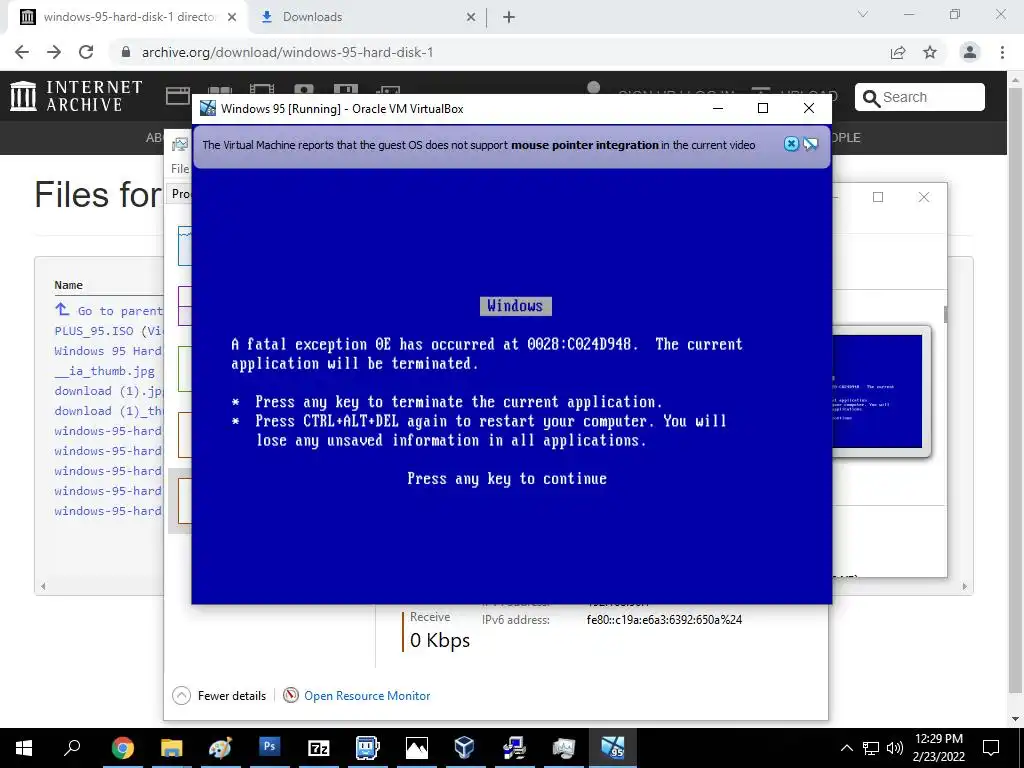
Task: Bookmark this page with the star icon
Action: (930, 52)
